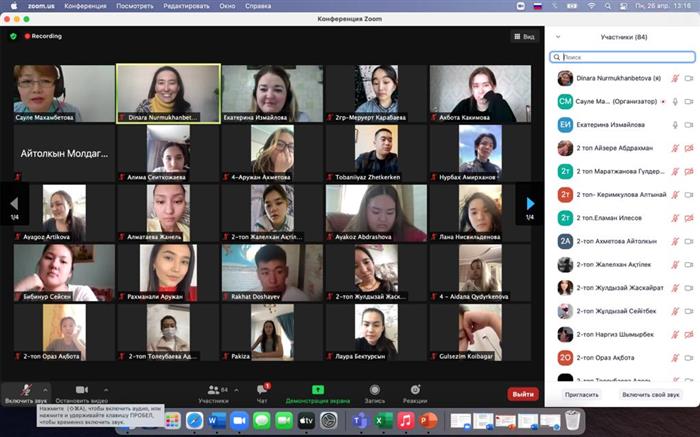This screenshot has height=437, width=700.
Task: Click the red Выйти button
Action: 522,394
